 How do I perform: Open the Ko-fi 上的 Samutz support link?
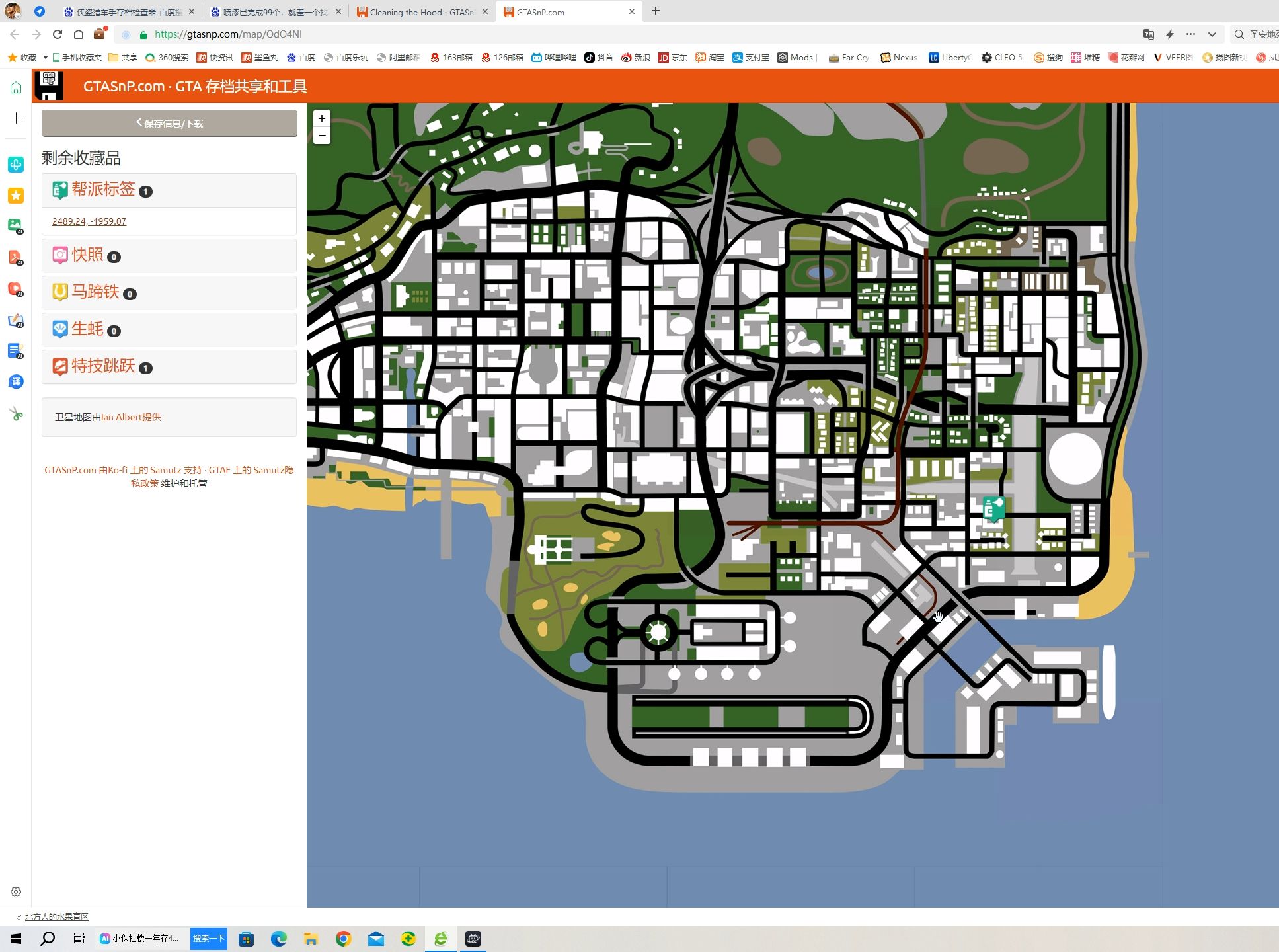(155, 470)
